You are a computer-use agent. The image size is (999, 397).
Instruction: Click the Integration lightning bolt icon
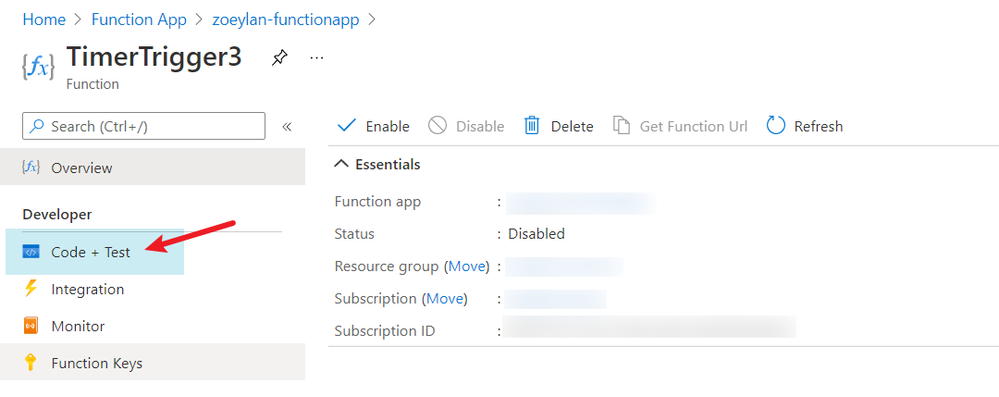tap(31, 289)
